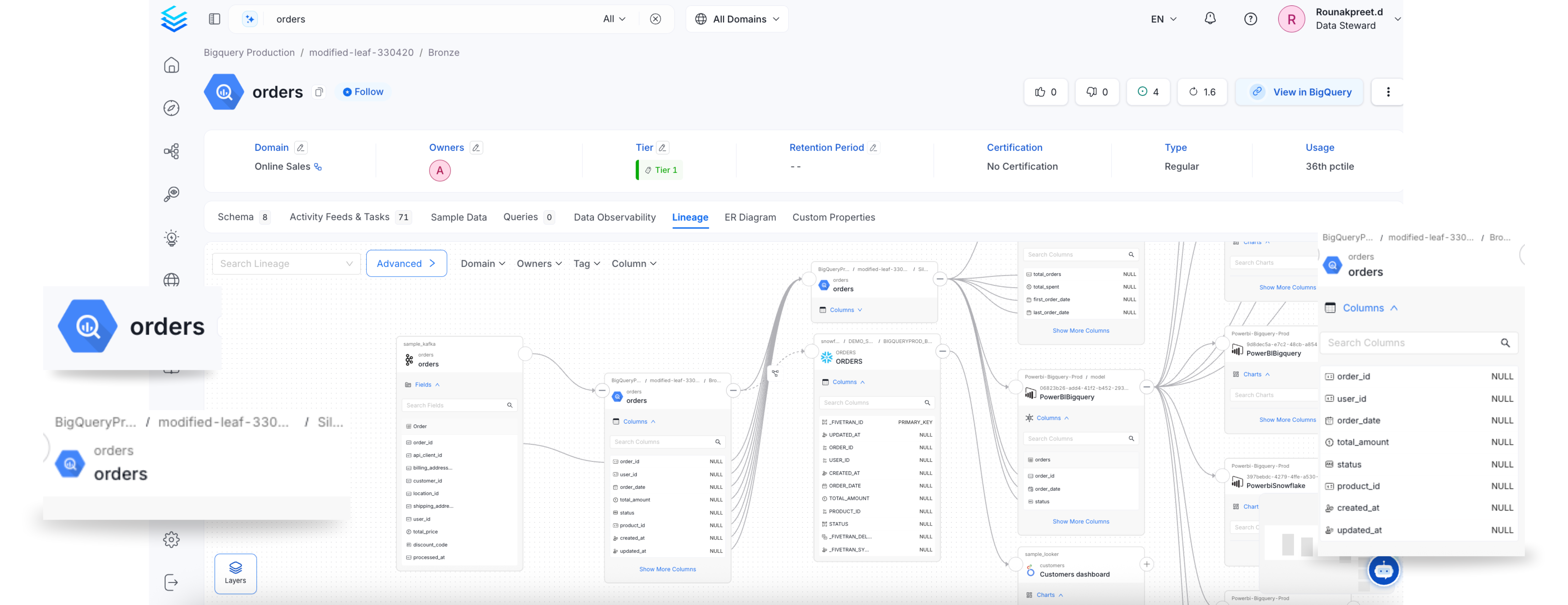
Task: Open Discover via the compass sidebar icon
Action: tap(172, 108)
